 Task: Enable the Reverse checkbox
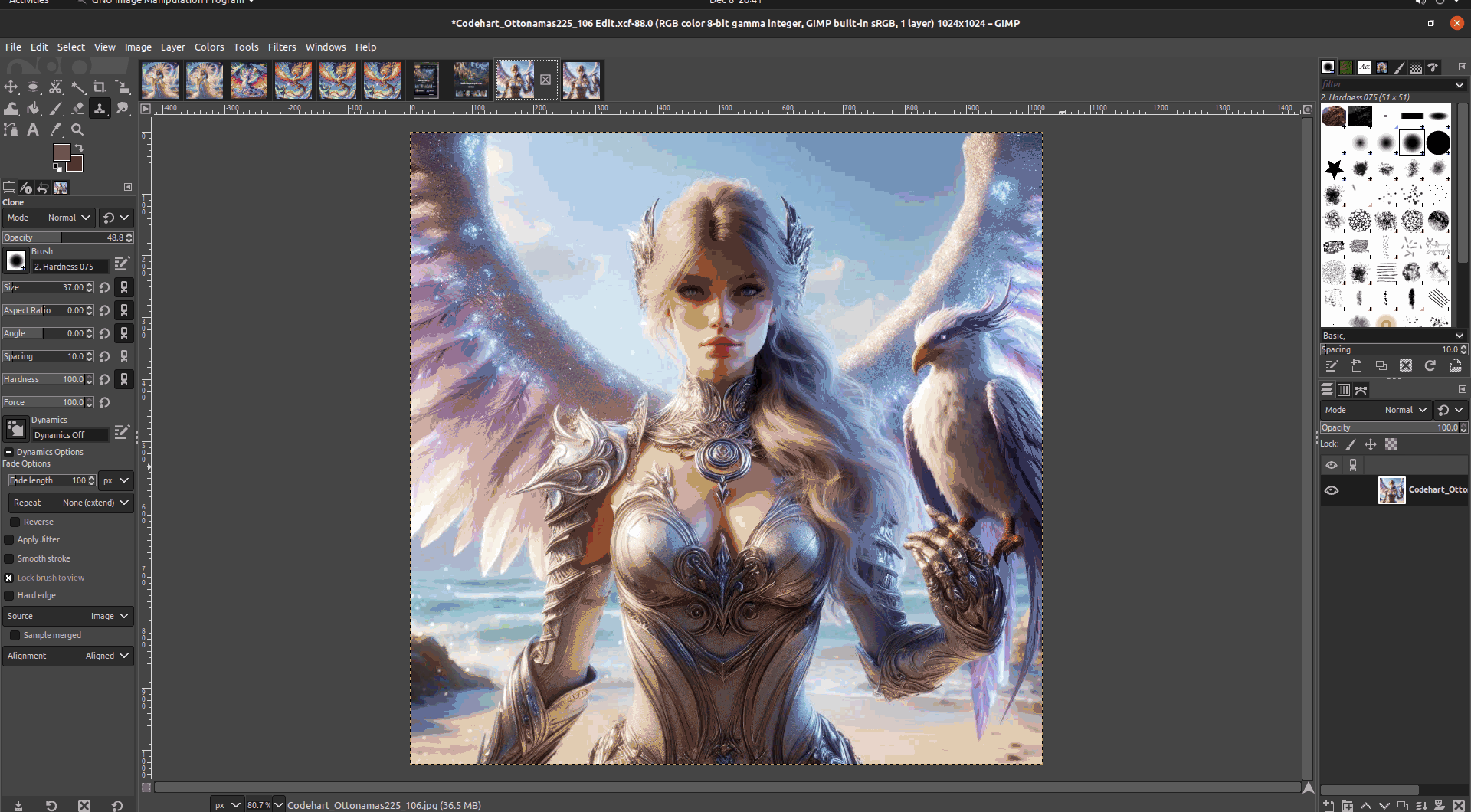pyautogui.click(x=15, y=522)
